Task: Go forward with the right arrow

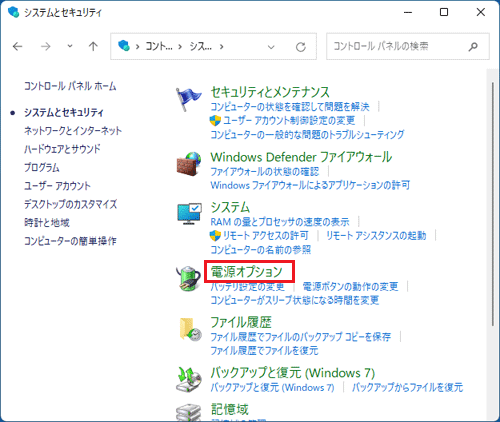Action: point(45,46)
